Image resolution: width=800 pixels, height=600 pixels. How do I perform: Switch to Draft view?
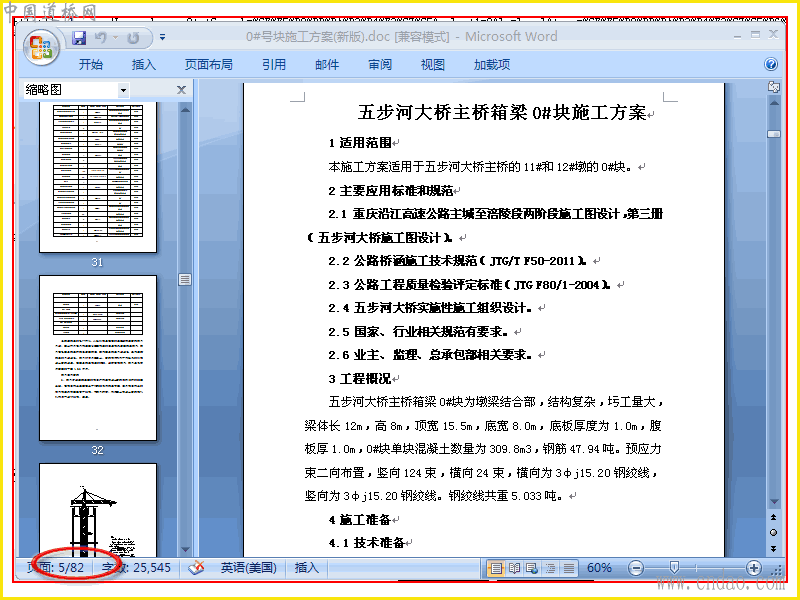[569, 568]
